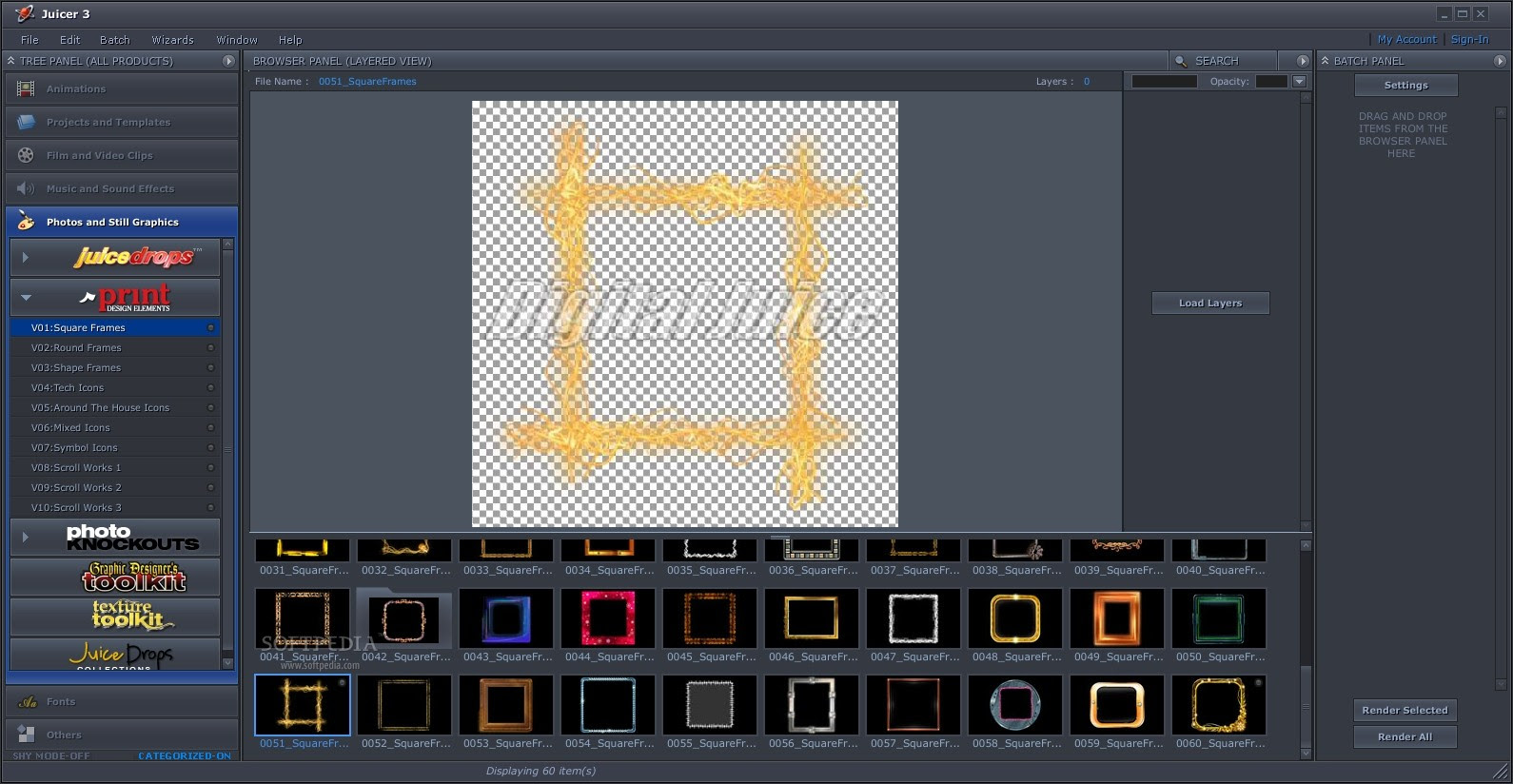Select thumbnail 0058_SquareFr round frame
This screenshot has width=1513, height=784.
(1014, 705)
